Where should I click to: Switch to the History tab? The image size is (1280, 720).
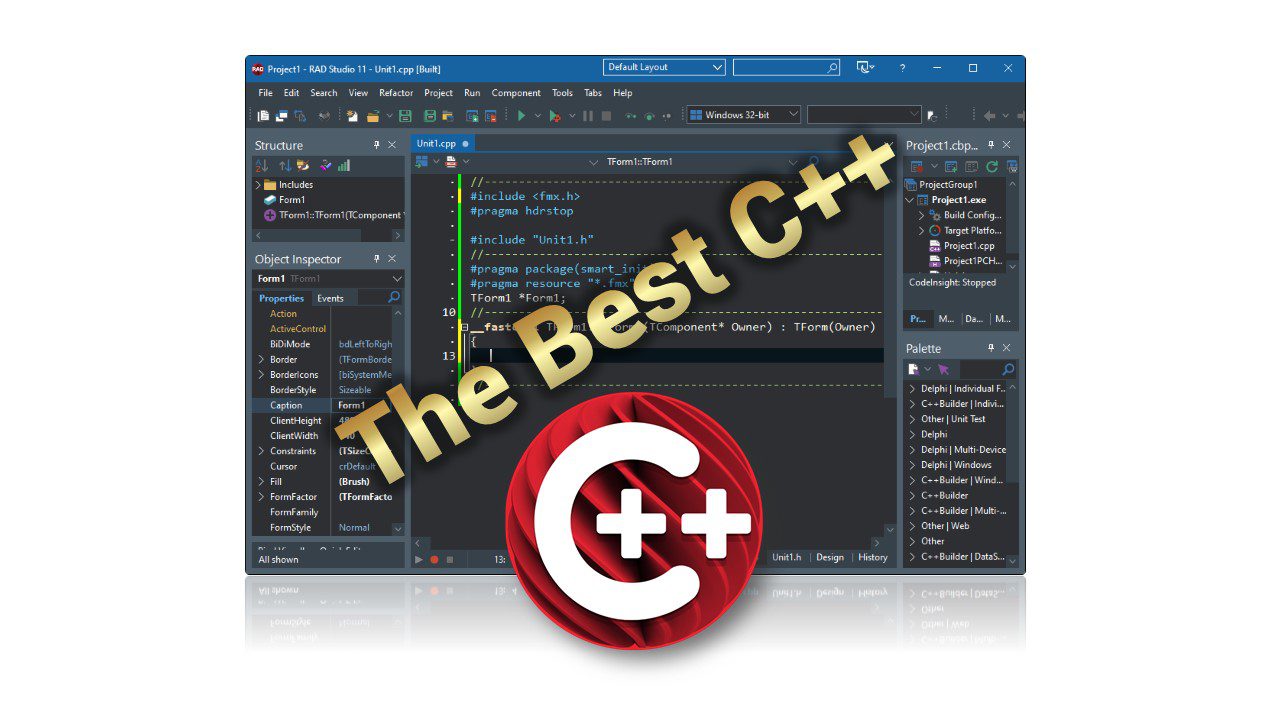873,557
